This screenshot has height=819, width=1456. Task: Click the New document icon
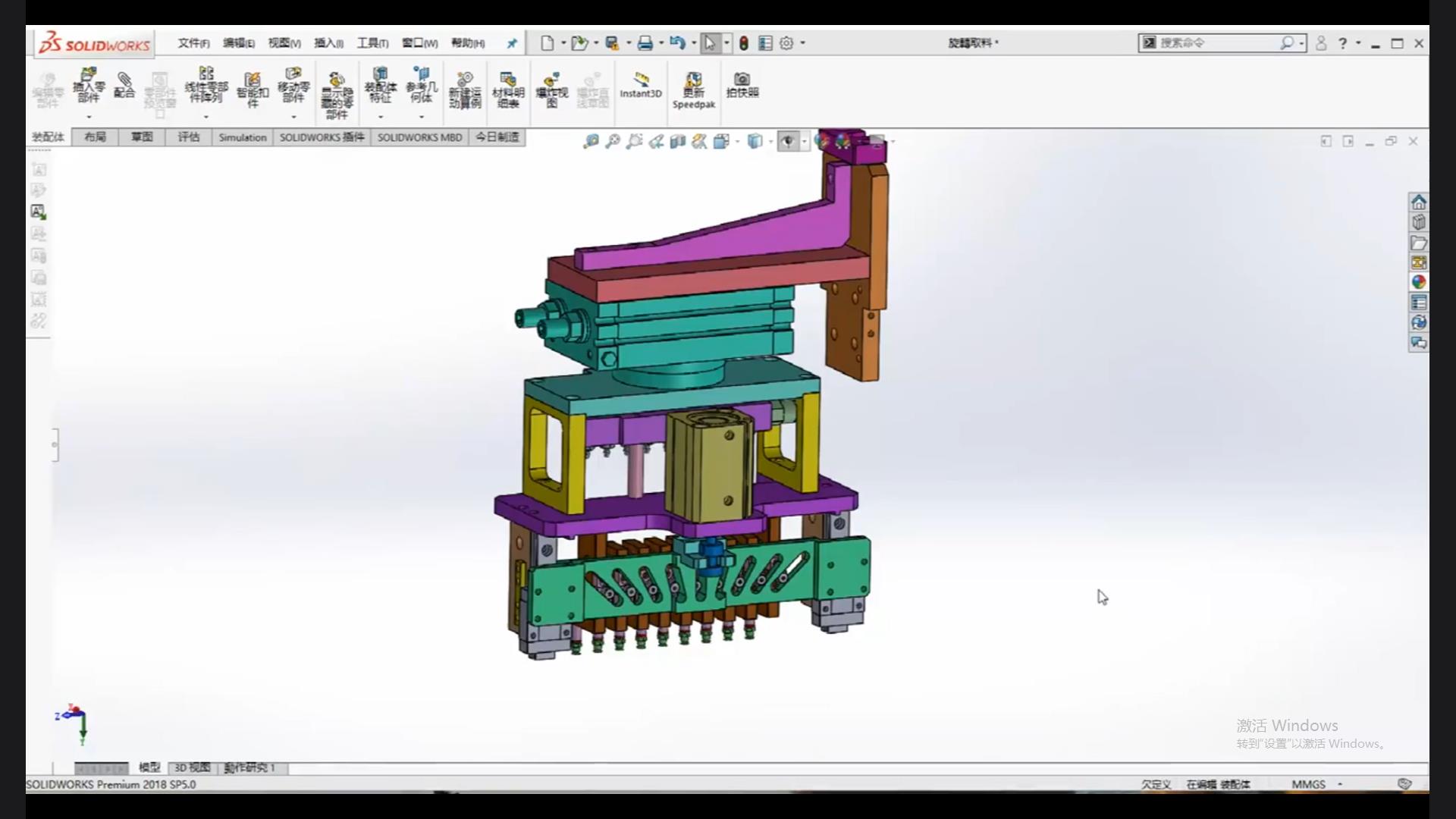pos(547,43)
